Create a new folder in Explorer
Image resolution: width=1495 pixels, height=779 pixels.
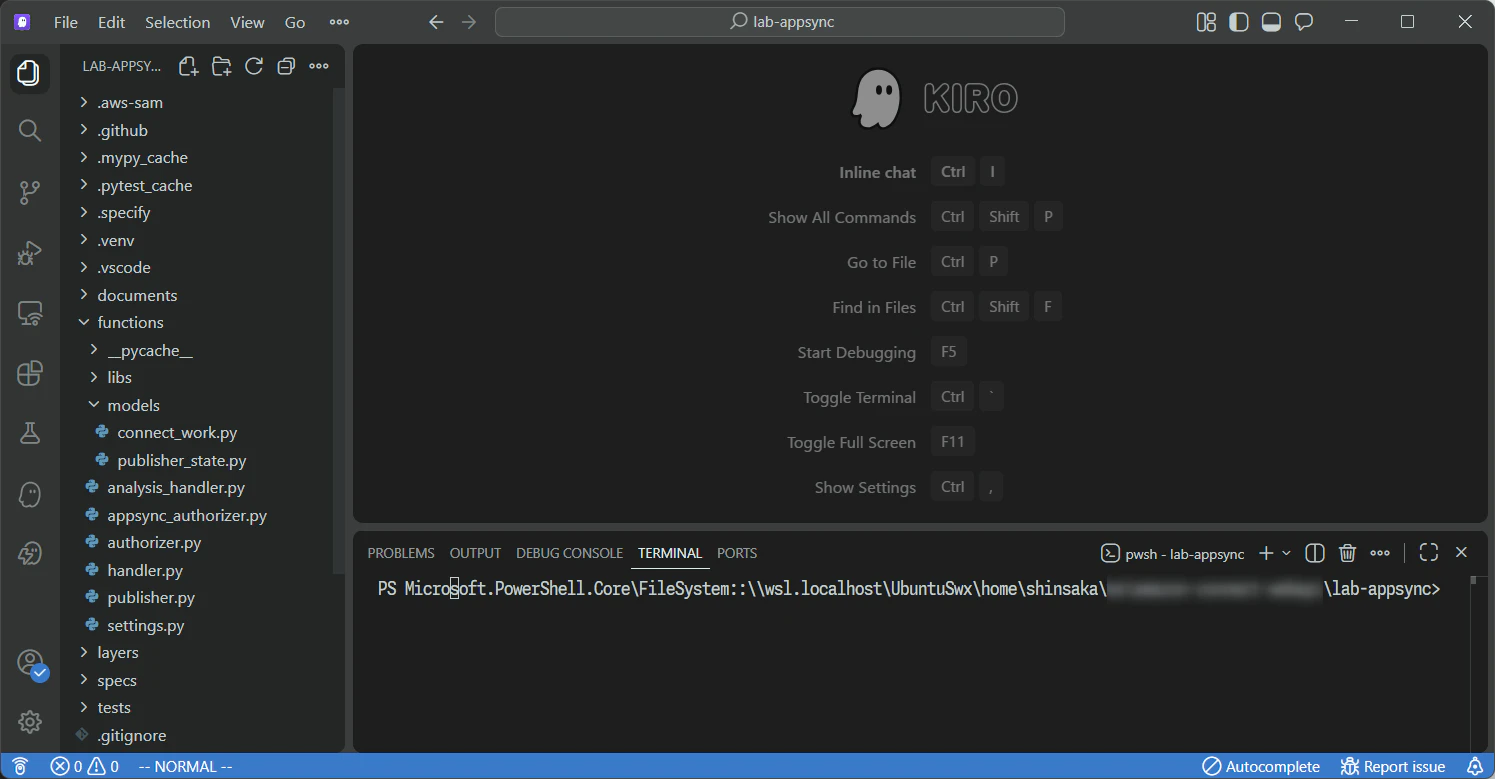coord(221,66)
